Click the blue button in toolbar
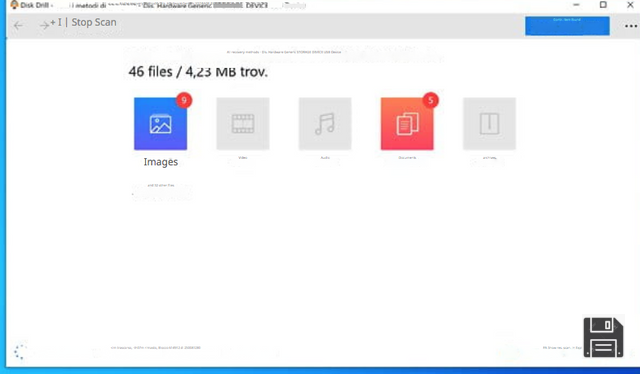The image size is (640, 374). [567, 26]
